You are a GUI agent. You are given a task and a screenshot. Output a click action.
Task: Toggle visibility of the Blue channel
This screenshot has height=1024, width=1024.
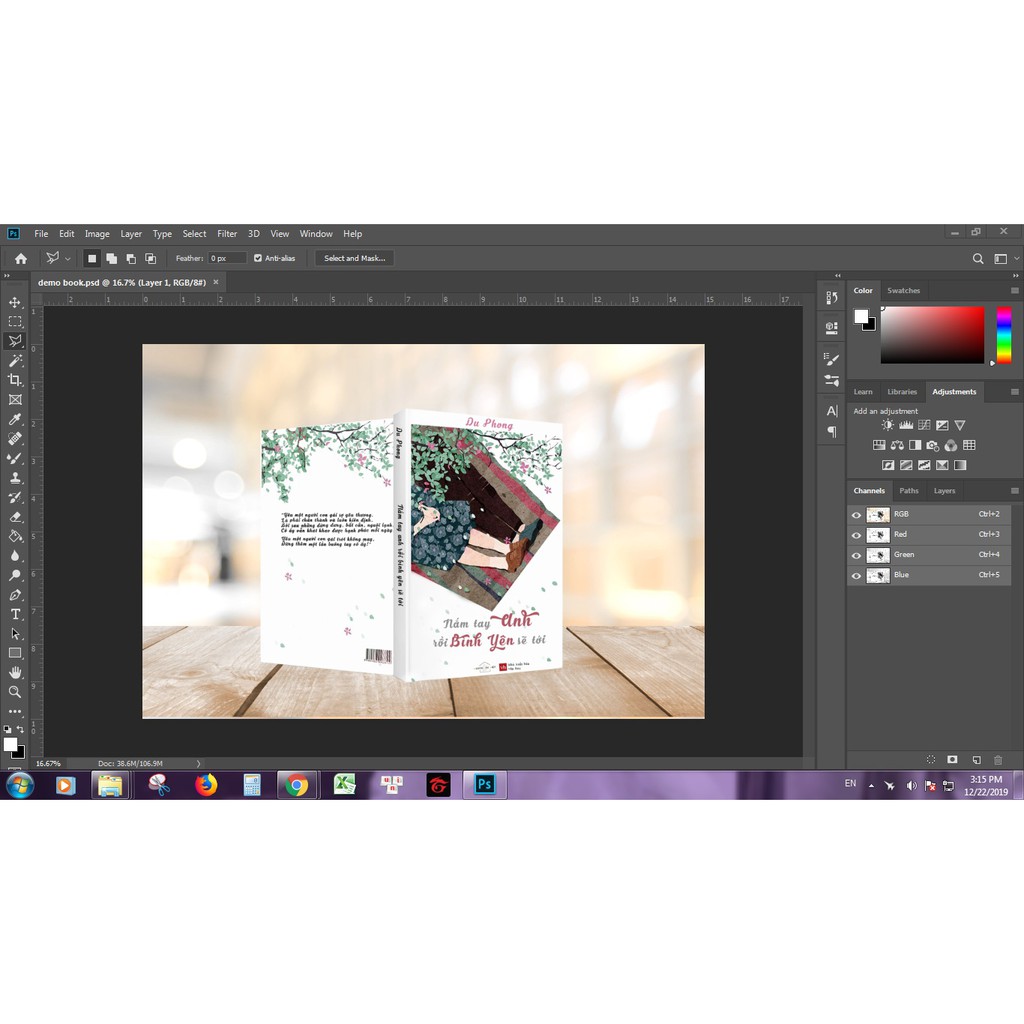click(x=856, y=575)
